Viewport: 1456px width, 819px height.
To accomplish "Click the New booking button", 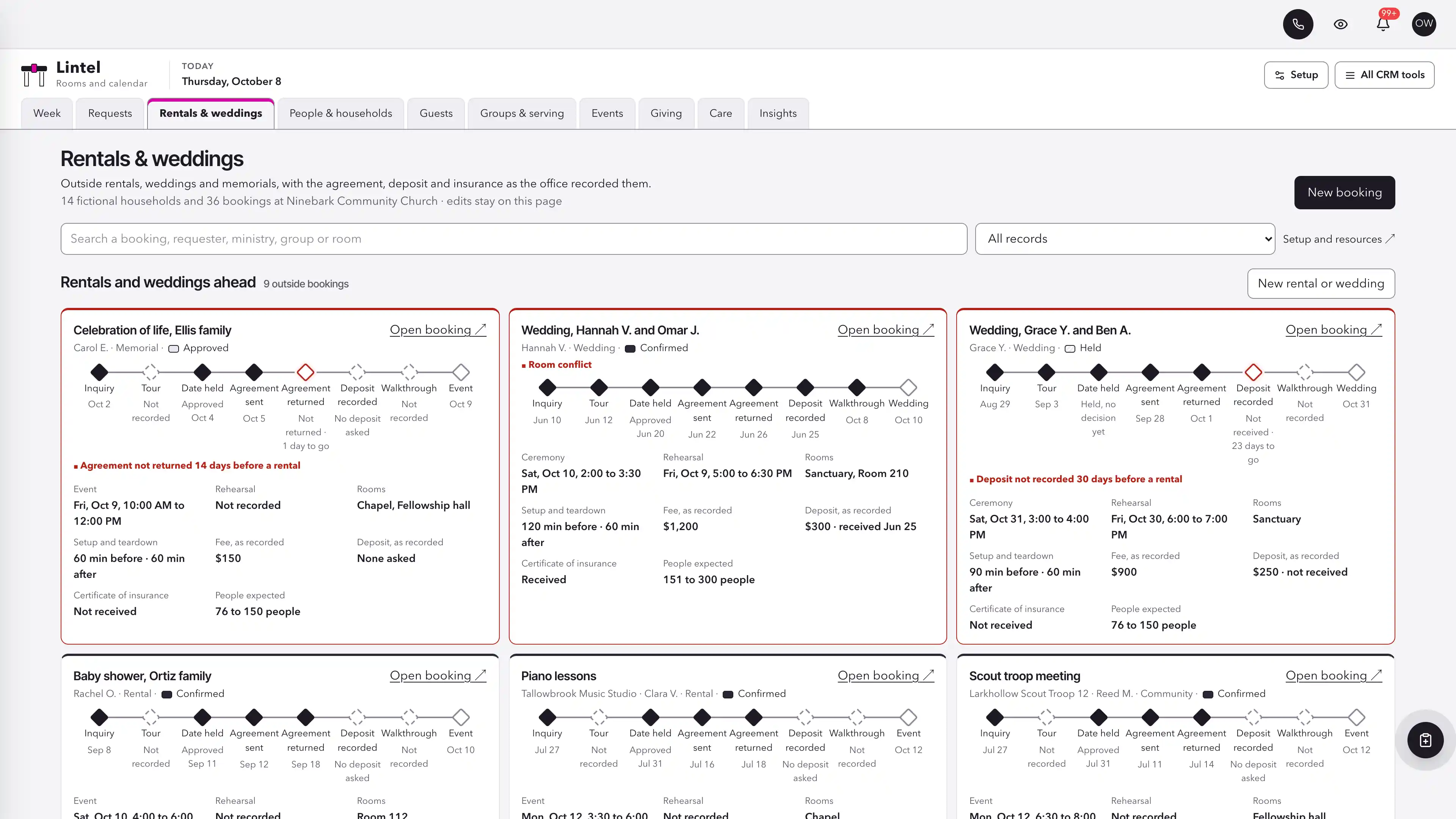I will pos(1345,193).
